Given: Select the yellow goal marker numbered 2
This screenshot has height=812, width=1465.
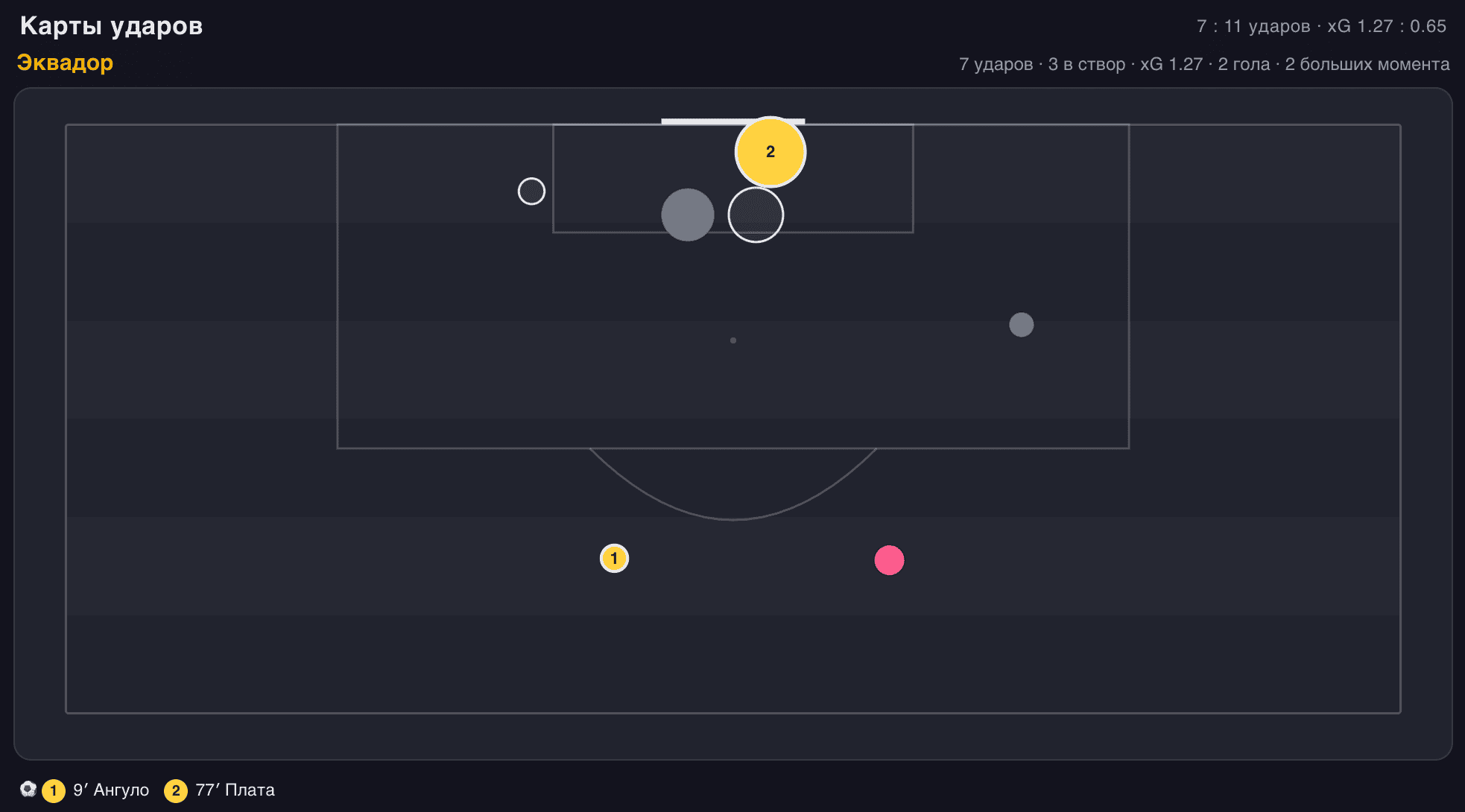Looking at the screenshot, I should pyautogui.click(x=770, y=152).
